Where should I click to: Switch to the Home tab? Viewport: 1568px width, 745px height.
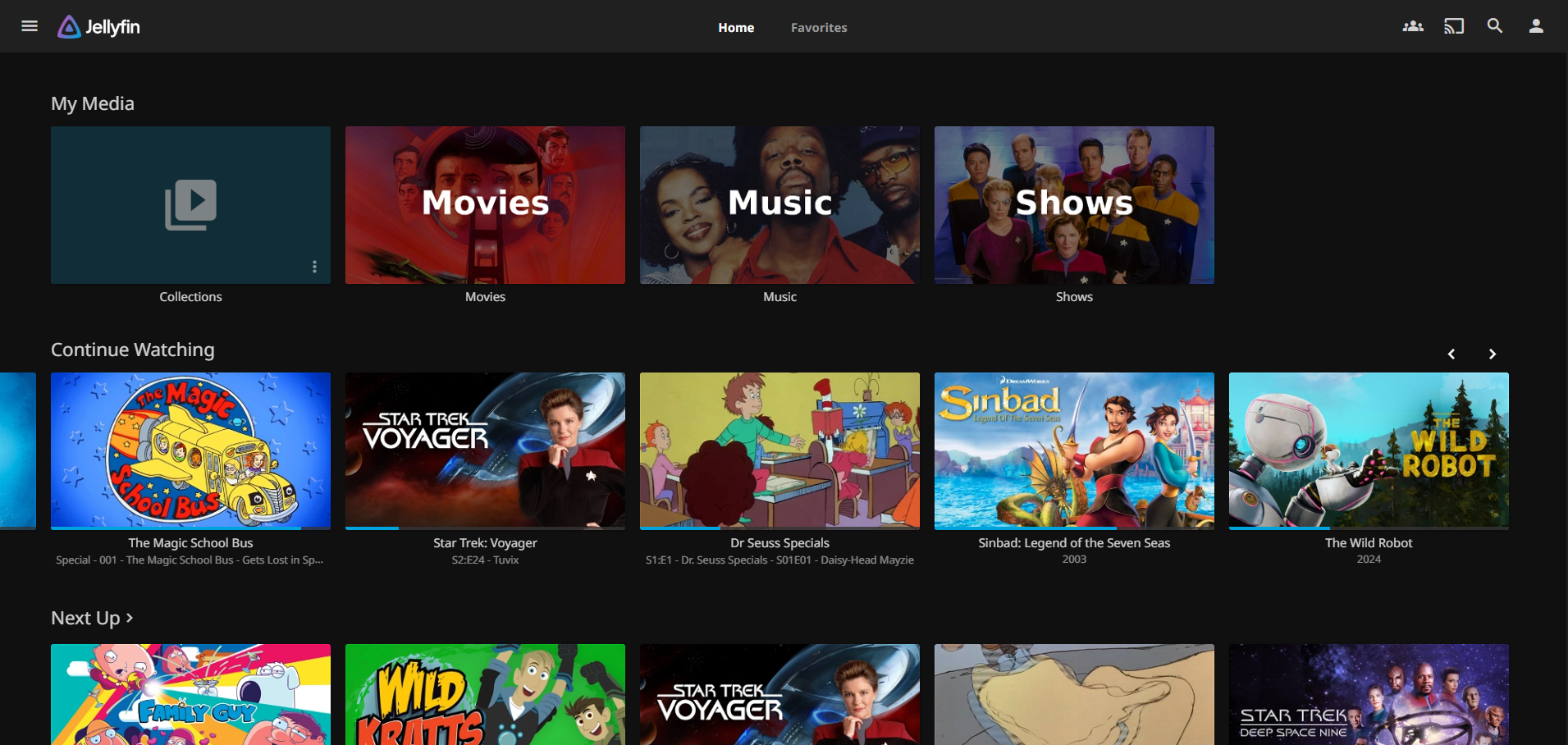(x=736, y=27)
